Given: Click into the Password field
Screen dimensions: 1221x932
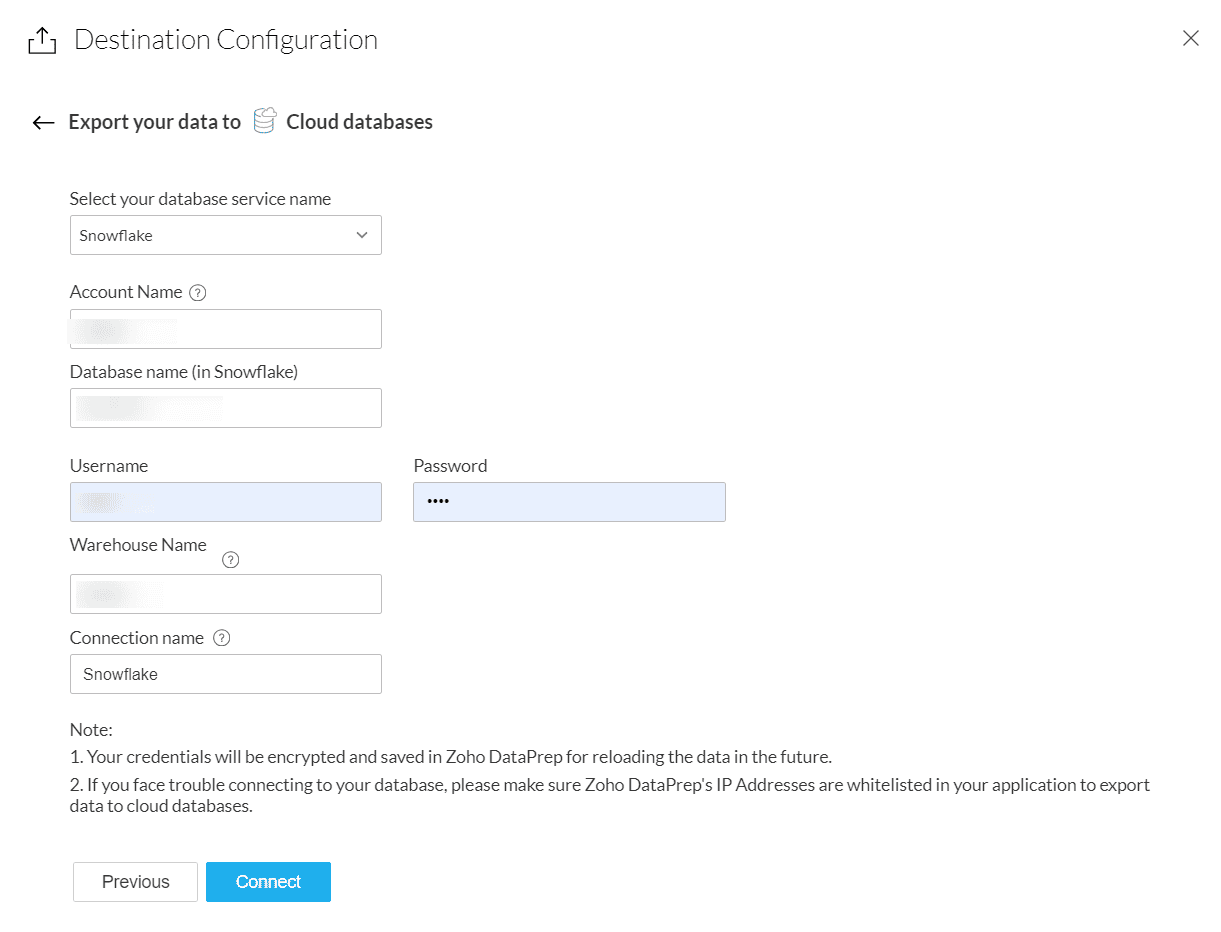Looking at the screenshot, I should [569, 502].
